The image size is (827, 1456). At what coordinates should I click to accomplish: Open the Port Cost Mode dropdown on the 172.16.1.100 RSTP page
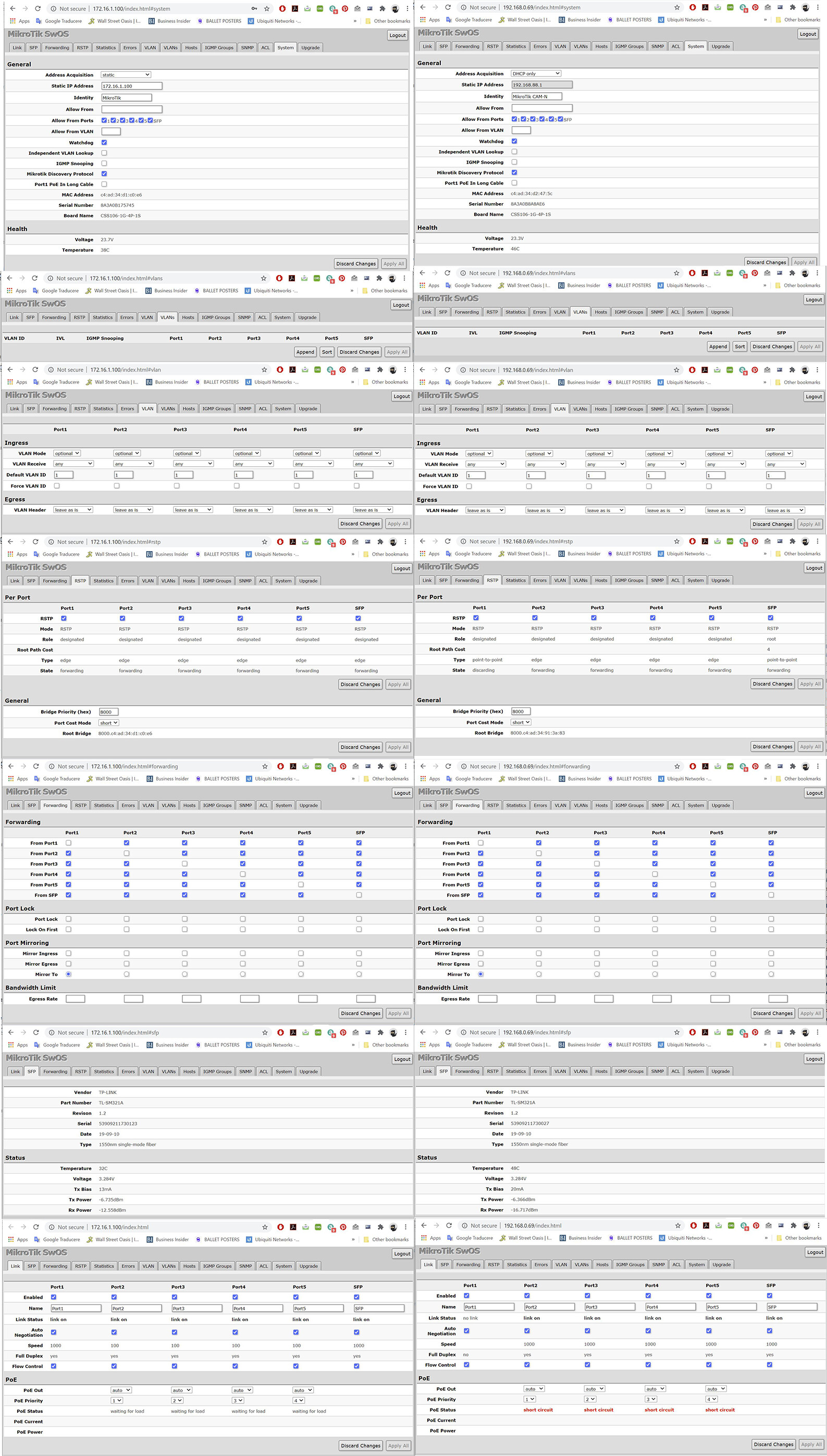[108, 723]
